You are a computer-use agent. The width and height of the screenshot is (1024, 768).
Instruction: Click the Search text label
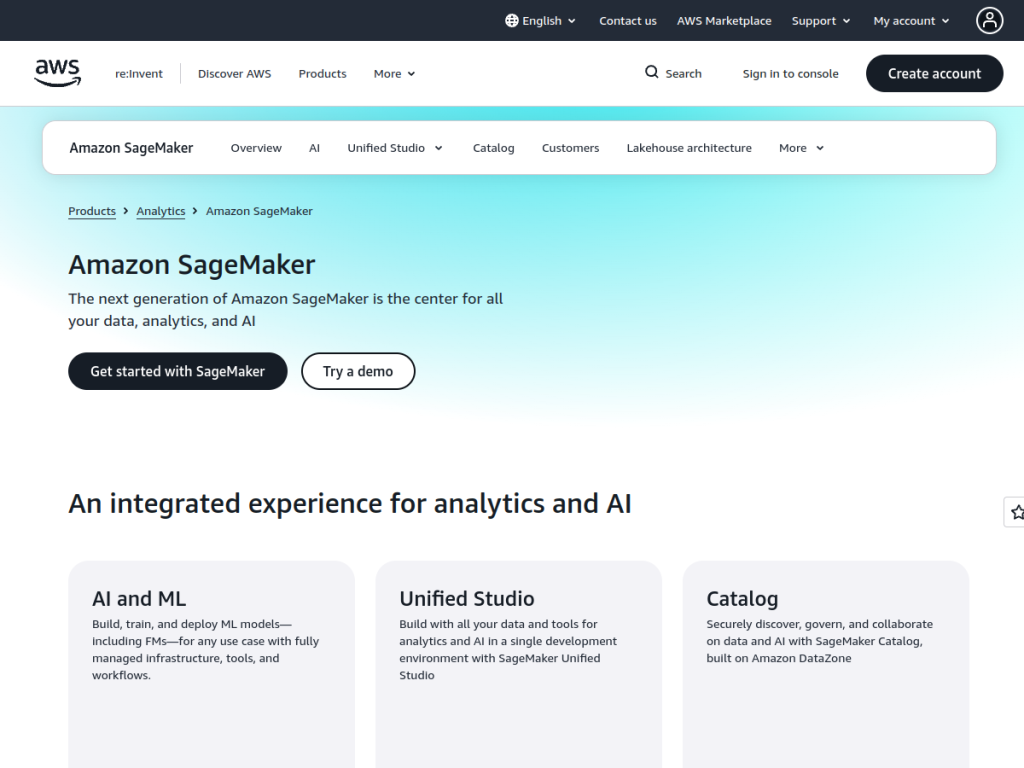683,74
